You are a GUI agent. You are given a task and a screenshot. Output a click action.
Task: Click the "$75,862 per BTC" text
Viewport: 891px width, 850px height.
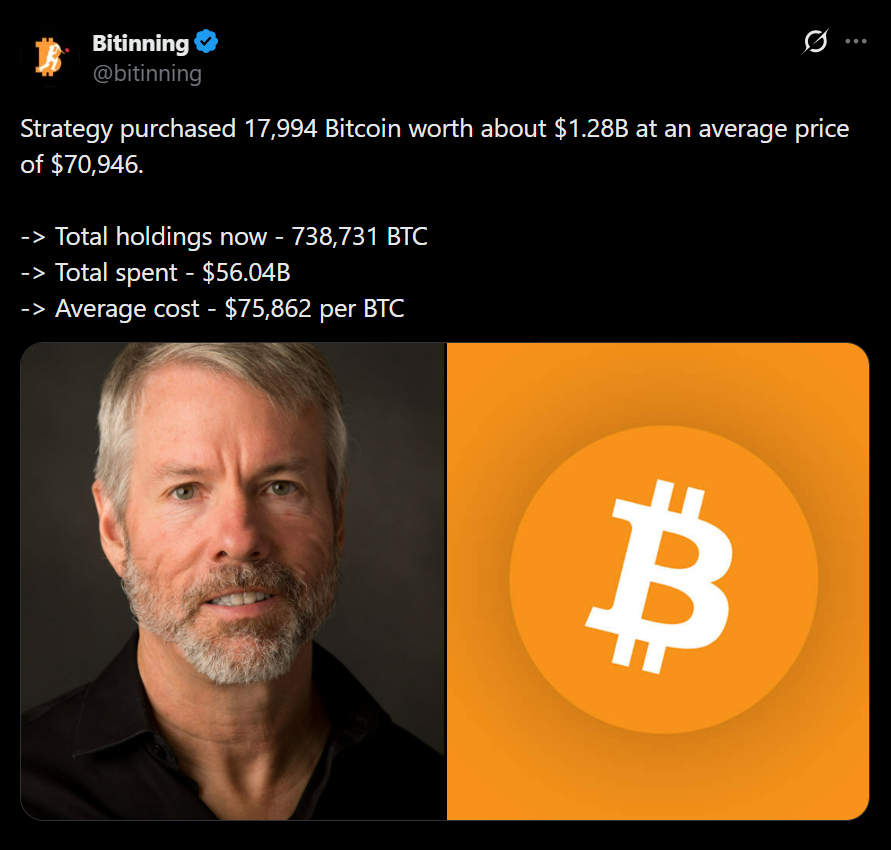click(x=314, y=309)
